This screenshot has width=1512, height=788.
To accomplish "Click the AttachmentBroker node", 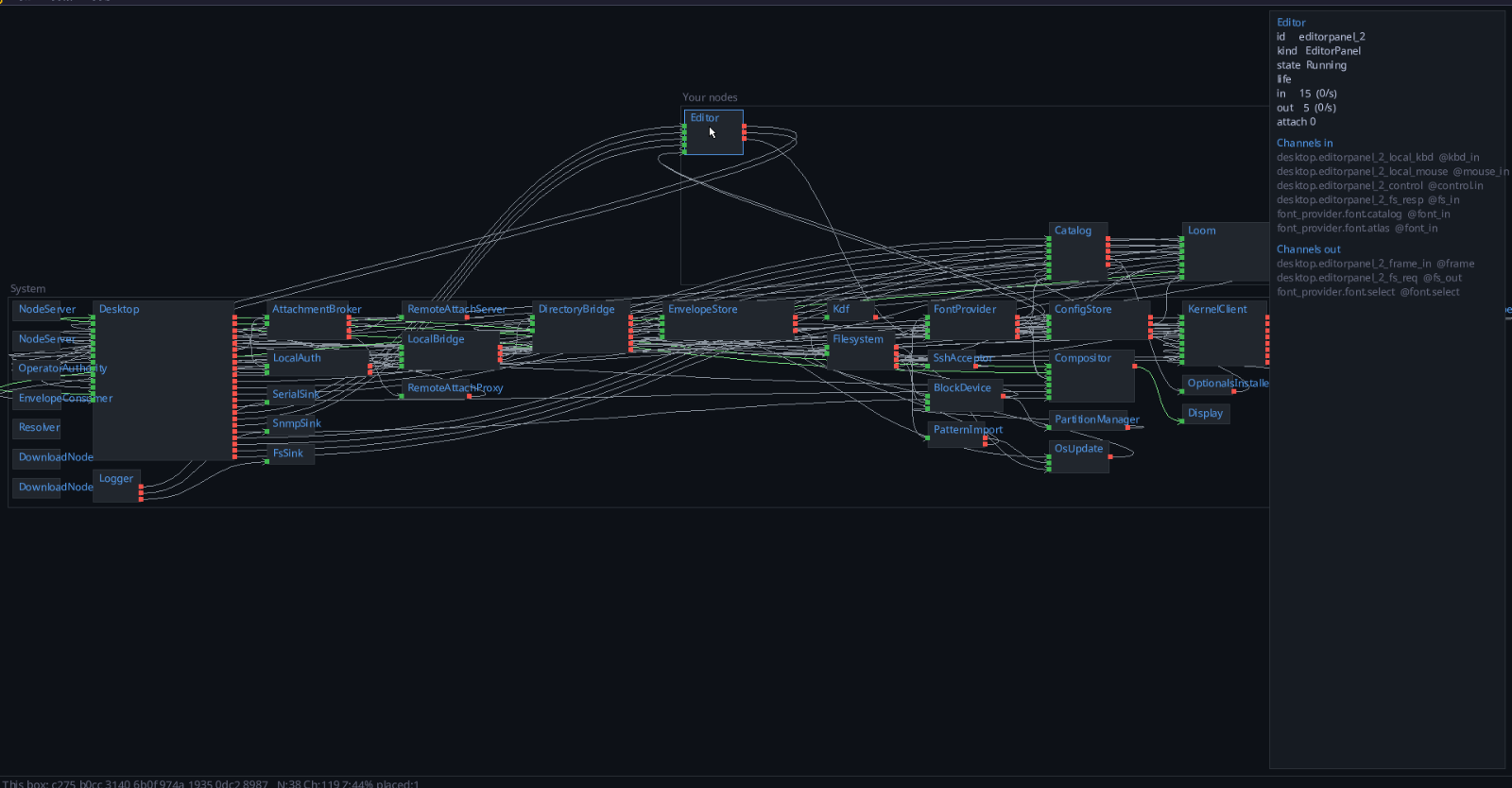I will pyautogui.click(x=308, y=321).
